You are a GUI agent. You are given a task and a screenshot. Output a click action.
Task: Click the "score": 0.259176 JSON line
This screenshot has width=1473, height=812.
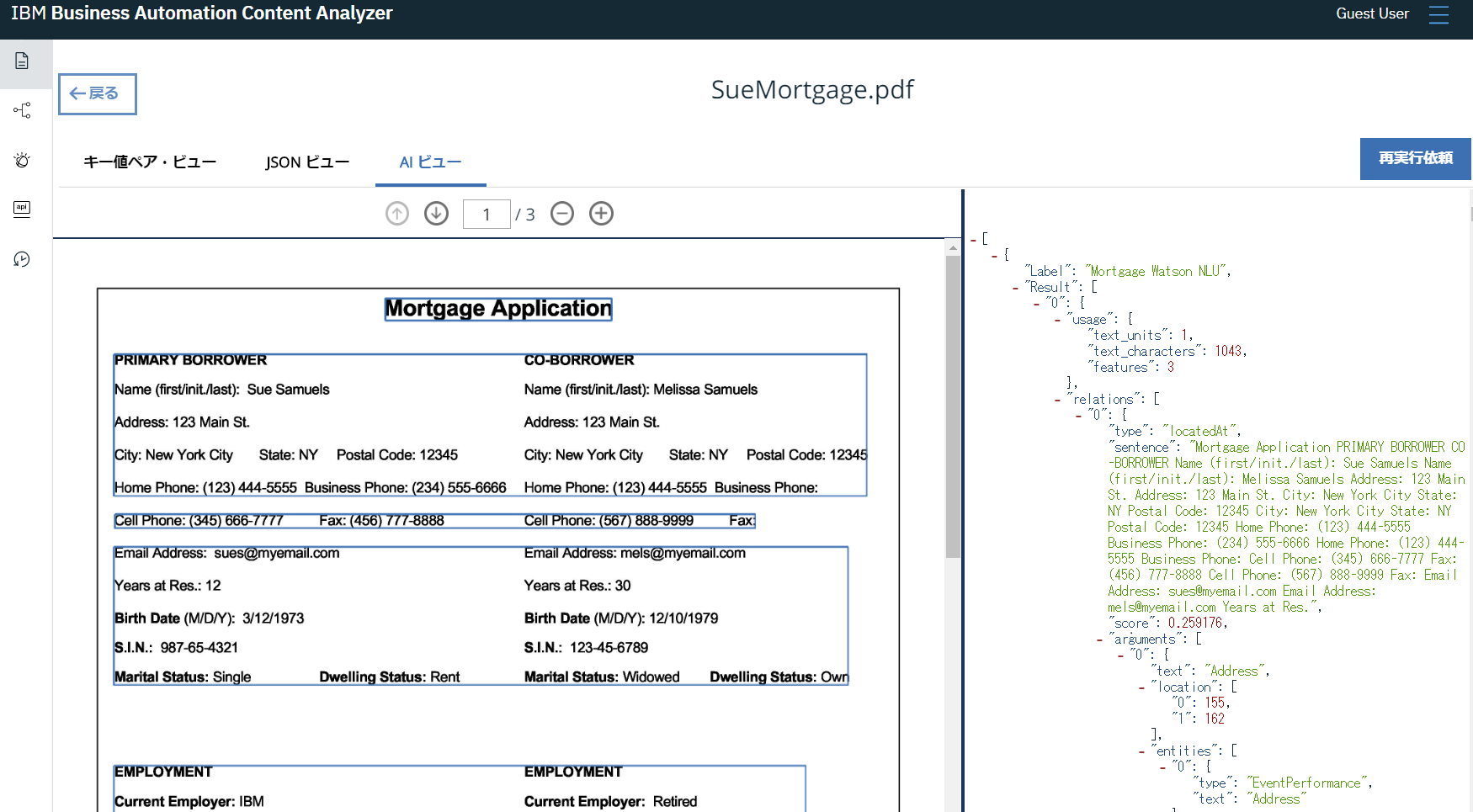coord(1167,624)
